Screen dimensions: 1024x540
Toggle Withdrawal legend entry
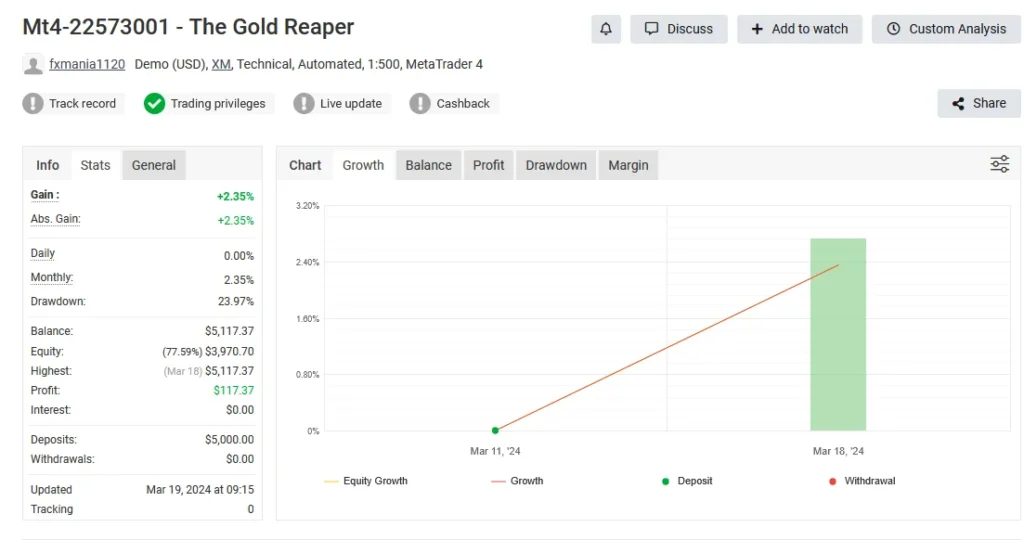pos(862,481)
